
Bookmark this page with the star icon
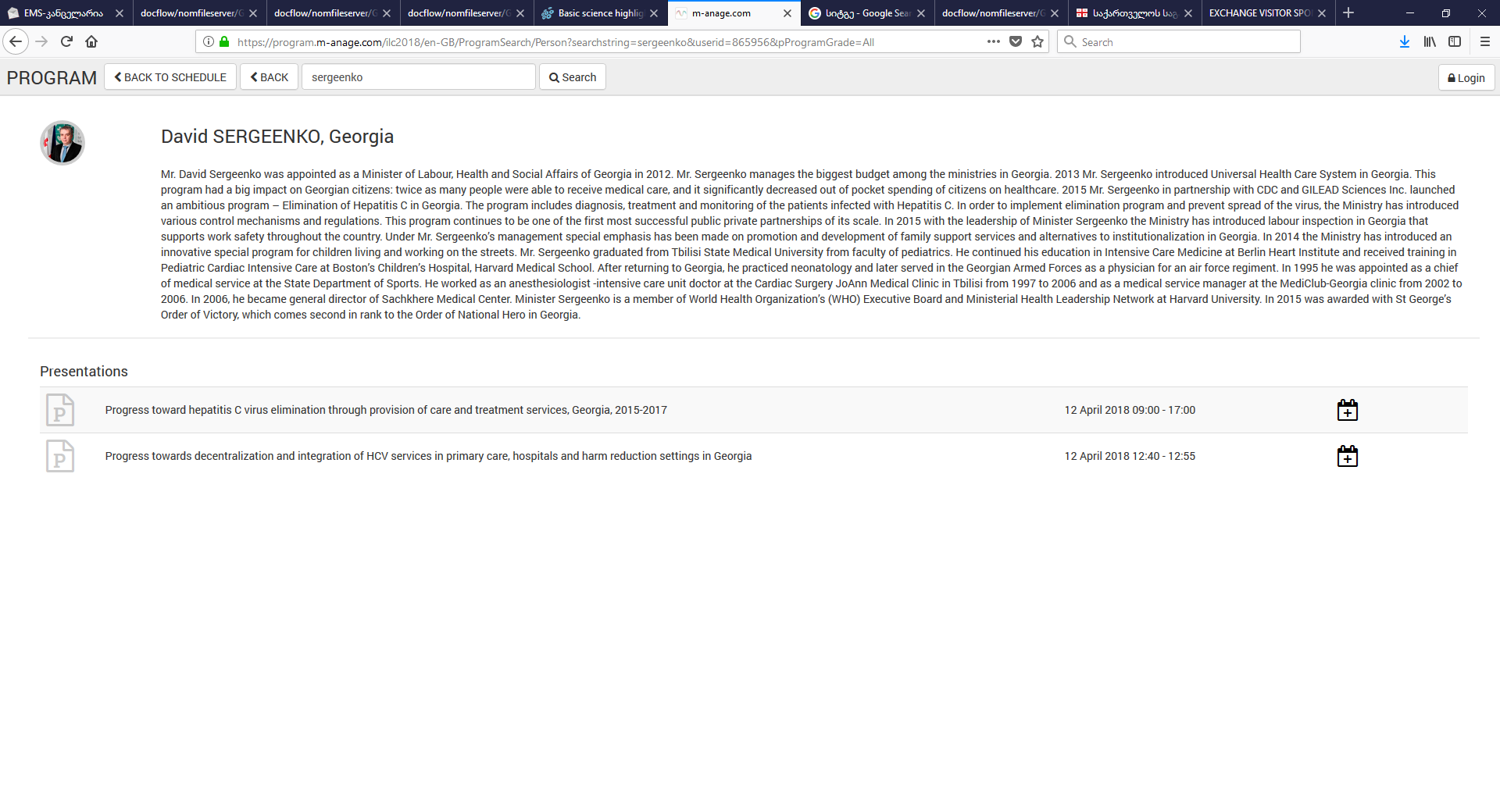tap(1037, 41)
